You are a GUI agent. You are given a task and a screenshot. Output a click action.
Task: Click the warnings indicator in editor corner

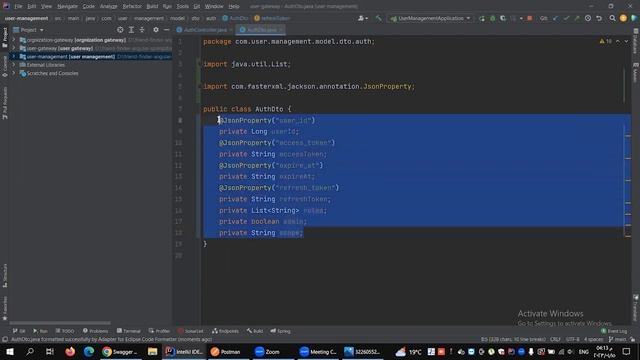click(x=605, y=41)
